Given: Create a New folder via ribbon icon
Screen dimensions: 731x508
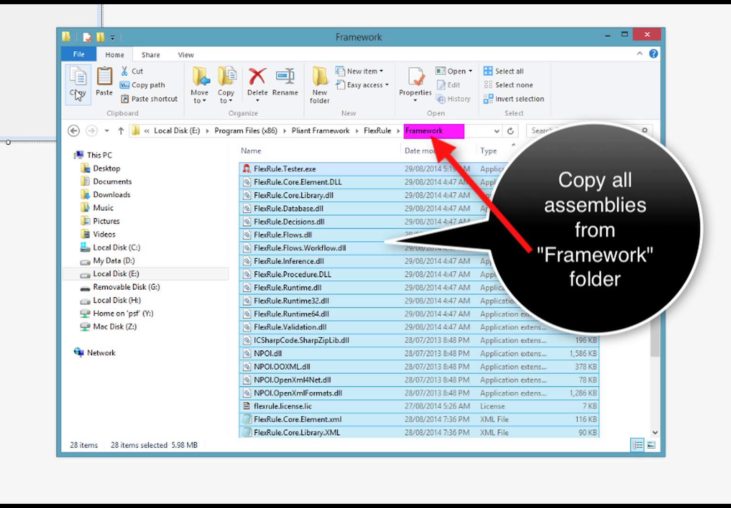Looking at the screenshot, I should 320,80.
